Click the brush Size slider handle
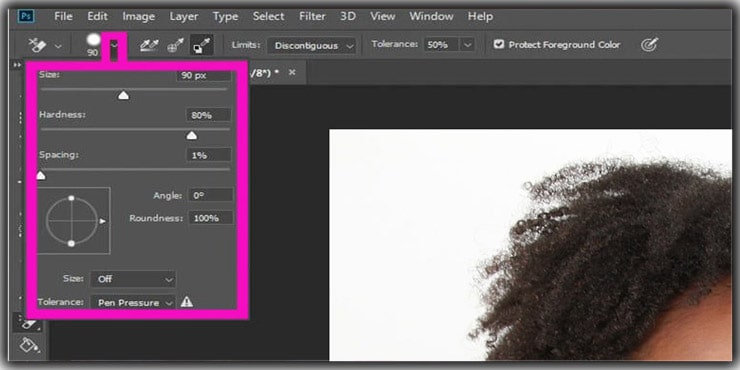 click(123, 96)
